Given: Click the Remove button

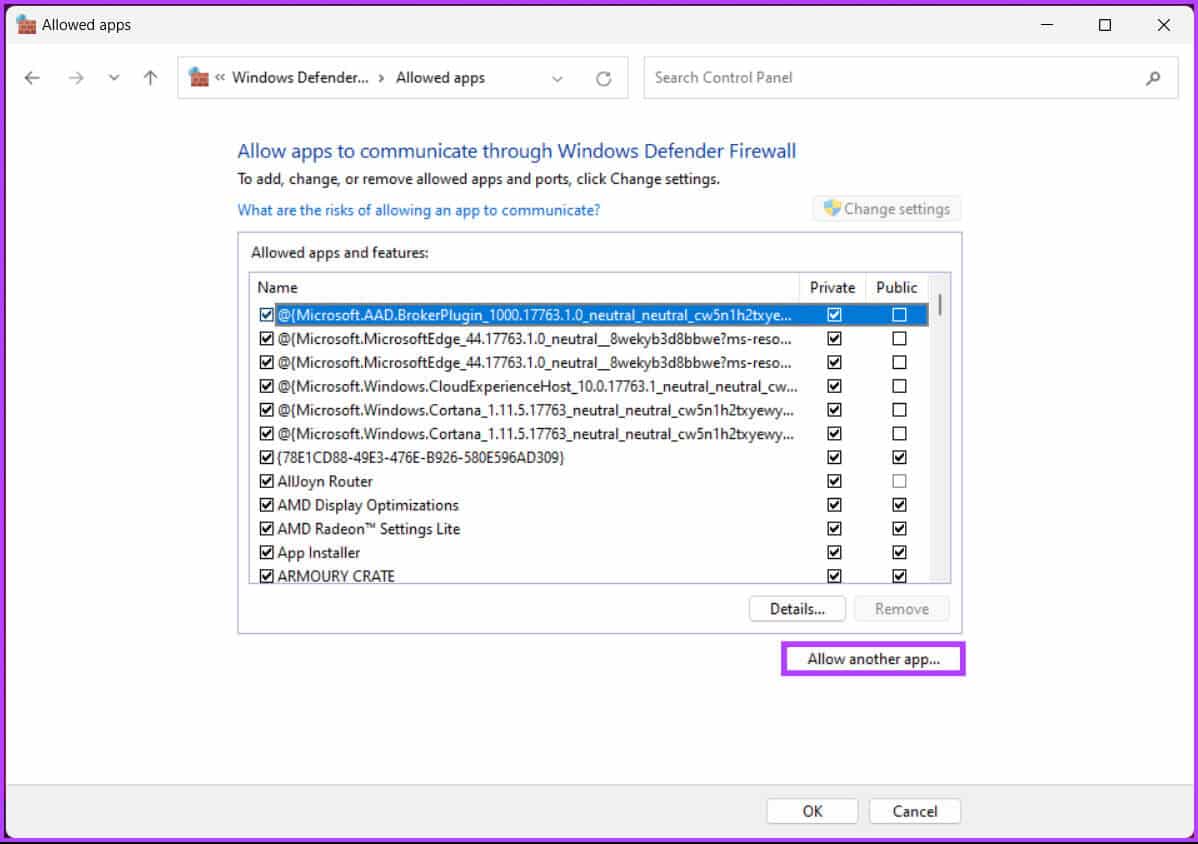Looking at the screenshot, I should point(902,609).
